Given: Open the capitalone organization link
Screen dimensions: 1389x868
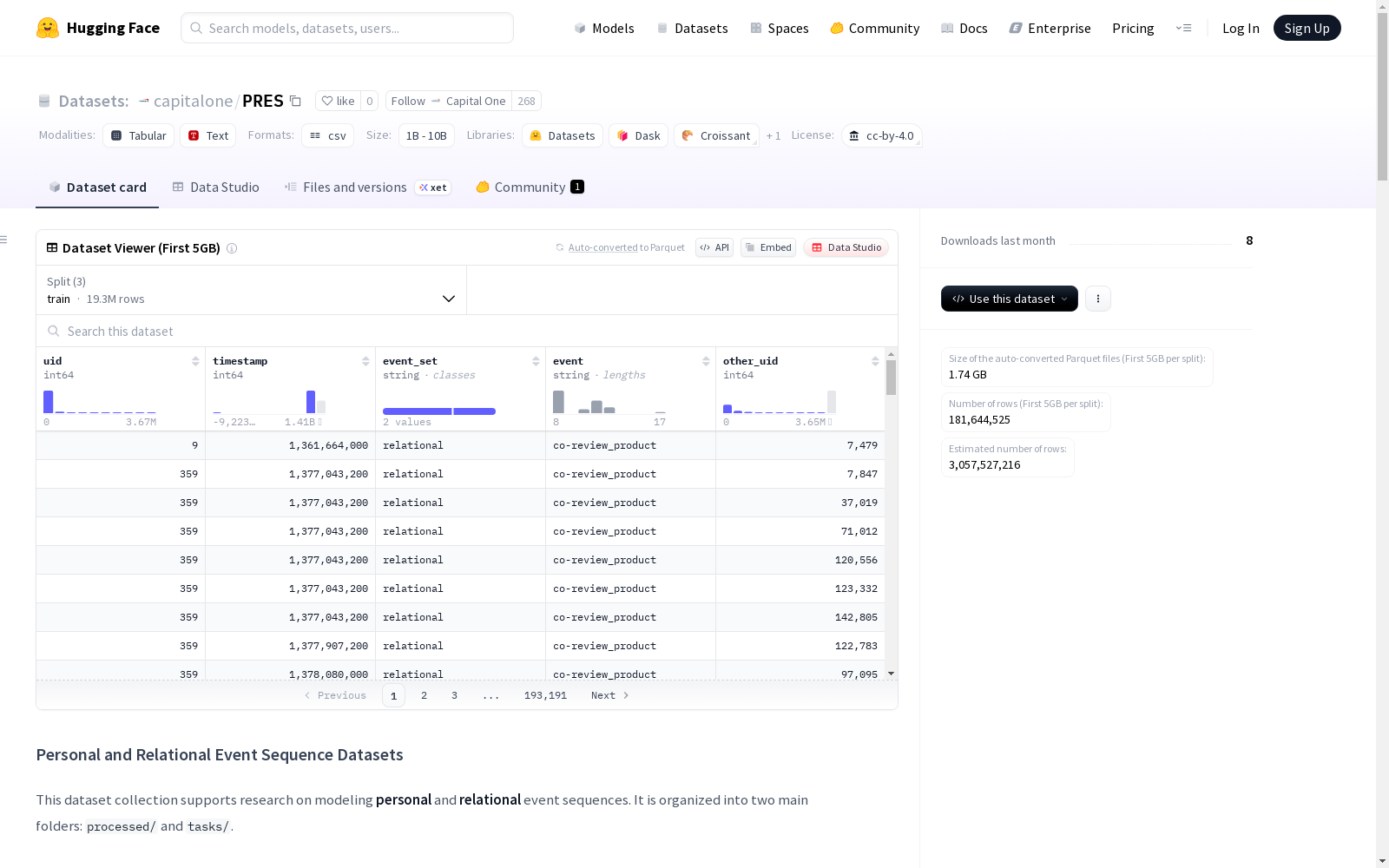Looking at the screenshot, I should [x=193, y=101].
